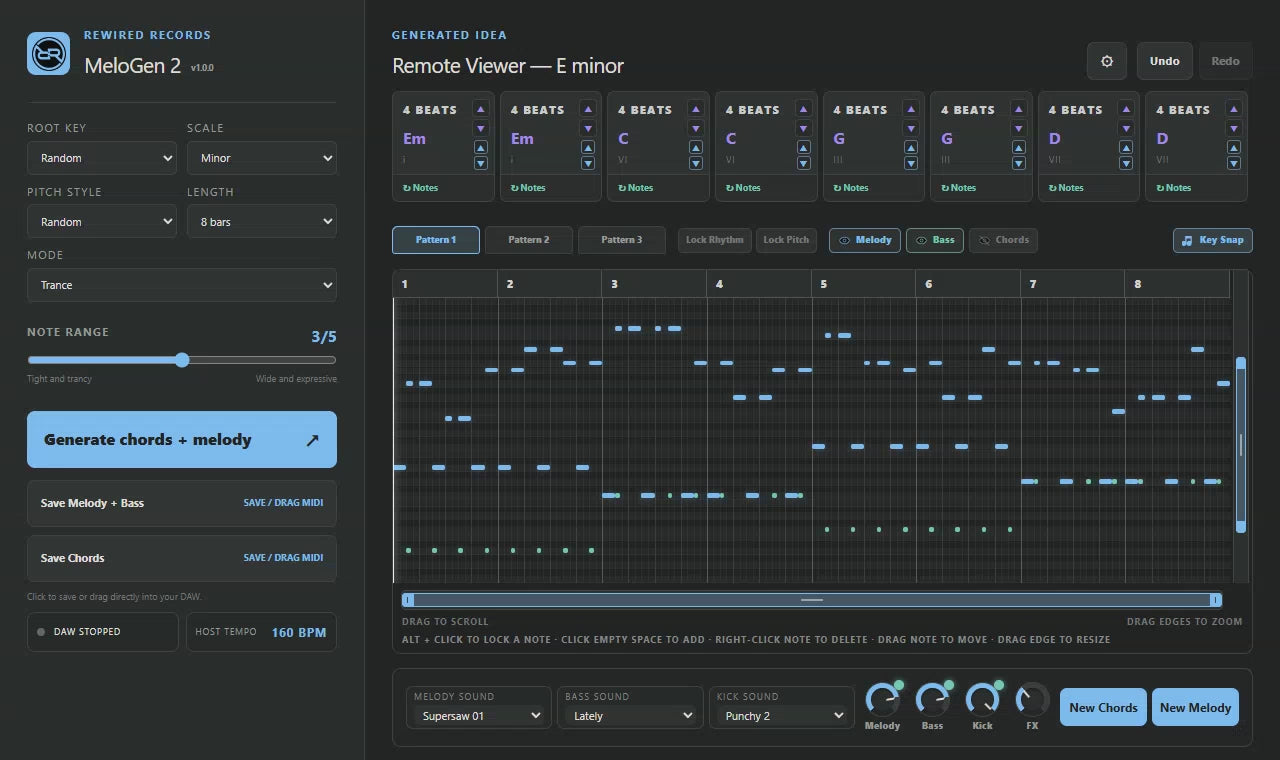This screenshot has width=1280, height=760.
Task: Open the Scale dropdown set to Minor
Action: [262, 158]
